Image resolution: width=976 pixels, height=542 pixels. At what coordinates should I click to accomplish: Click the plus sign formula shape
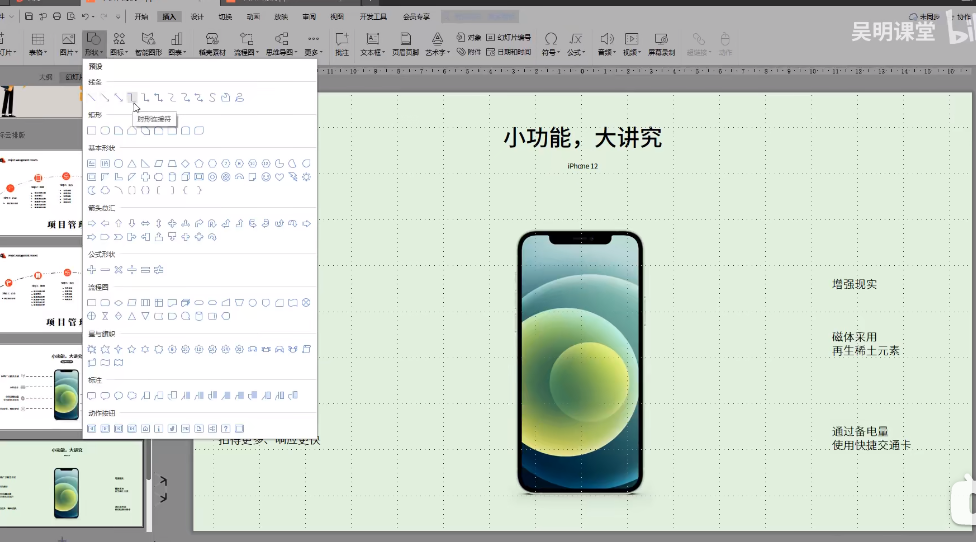click(x=92, y=270)
